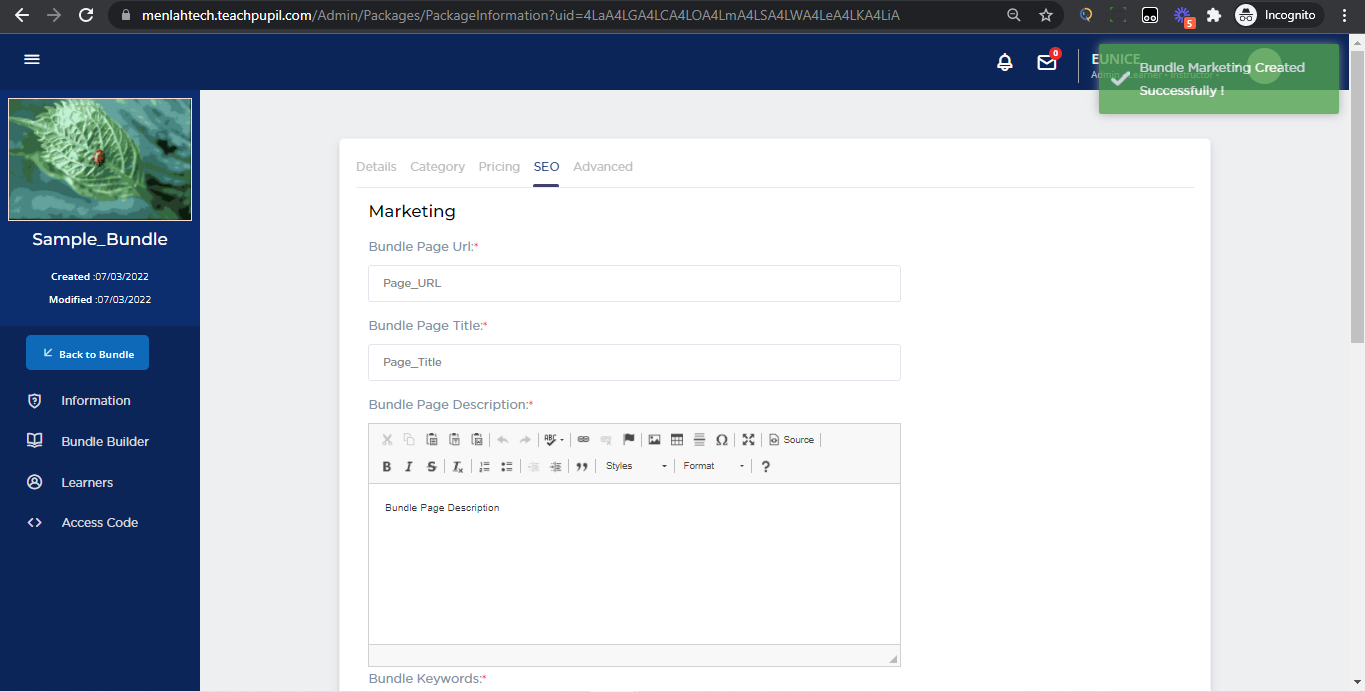Click the Bundle Page Title field
The width and height of the screenshot is (1365, 692).
[634, 362]
